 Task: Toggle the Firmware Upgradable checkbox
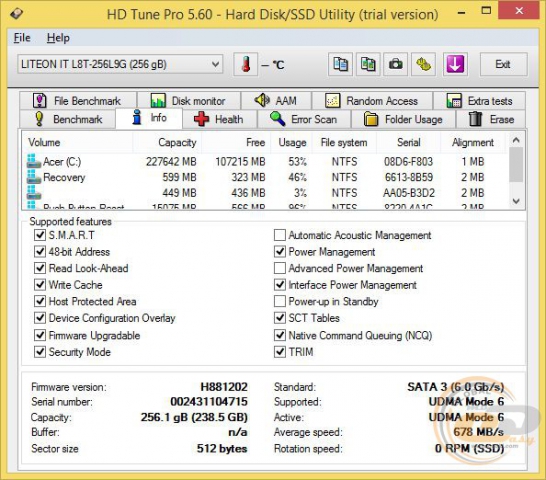click(x=40, y=335)
